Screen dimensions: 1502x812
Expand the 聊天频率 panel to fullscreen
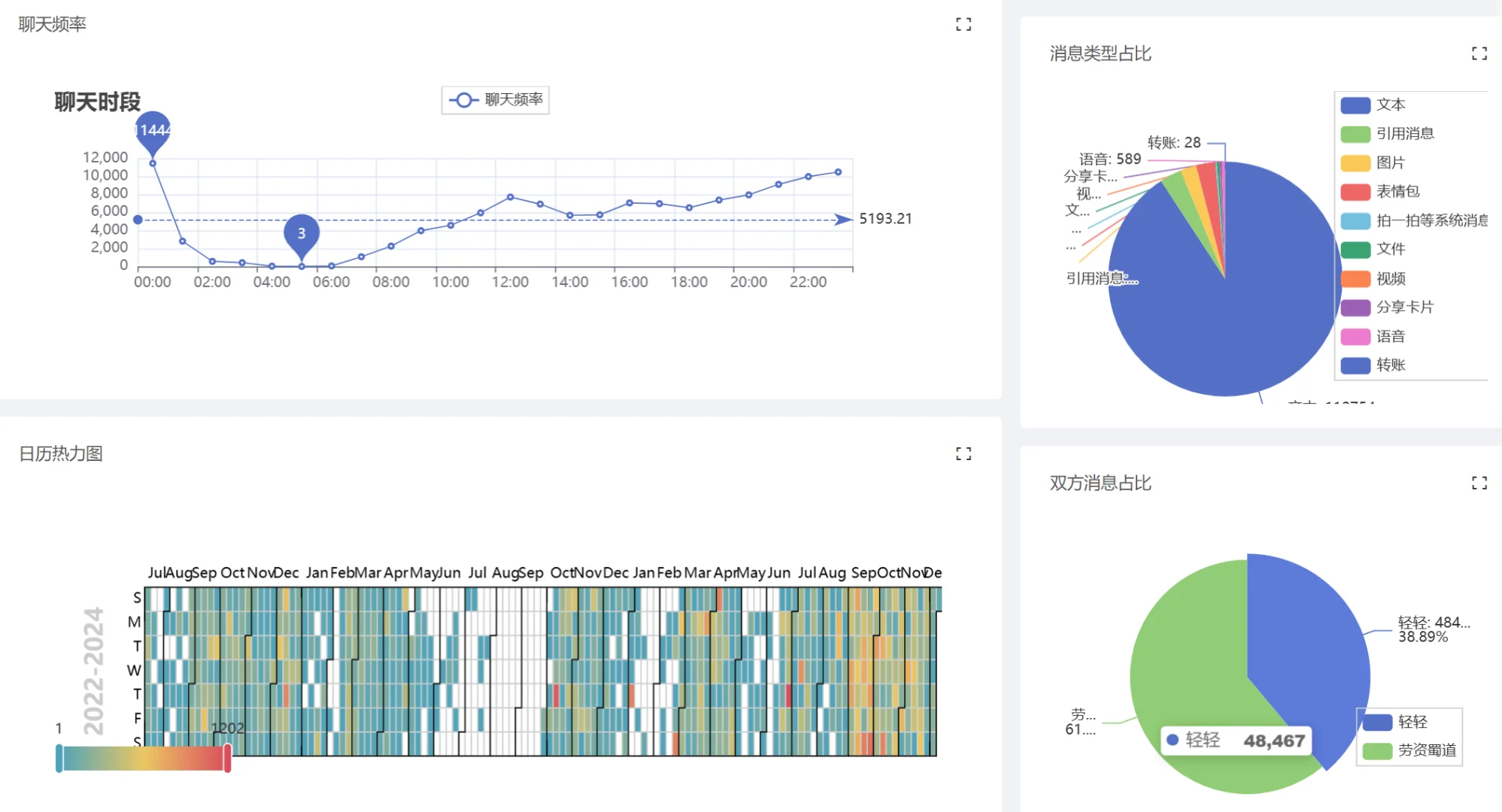point(963,25)
